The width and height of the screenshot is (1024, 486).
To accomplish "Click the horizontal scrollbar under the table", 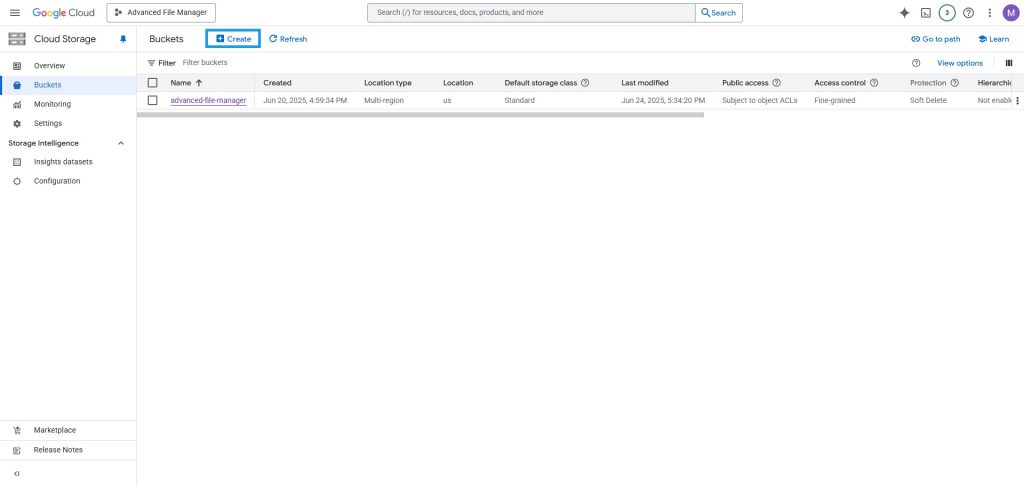I will [420, 115].
